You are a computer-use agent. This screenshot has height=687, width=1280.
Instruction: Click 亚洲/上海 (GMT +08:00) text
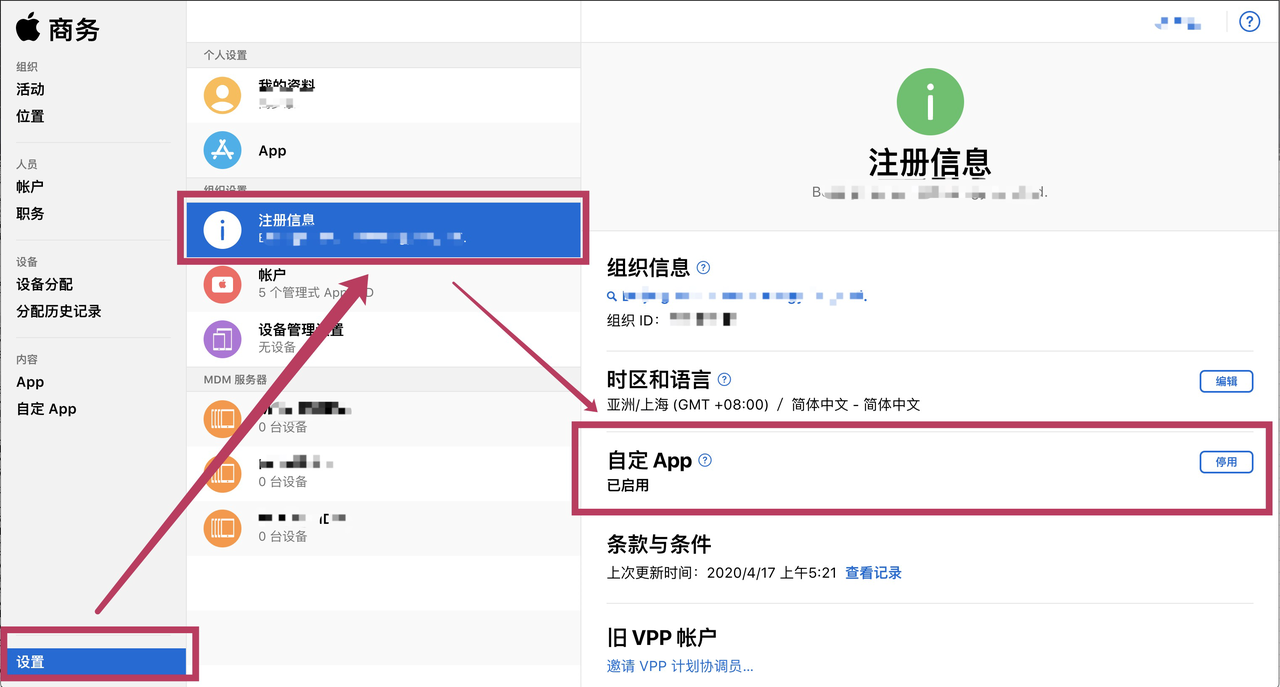(x=688, y=405)
